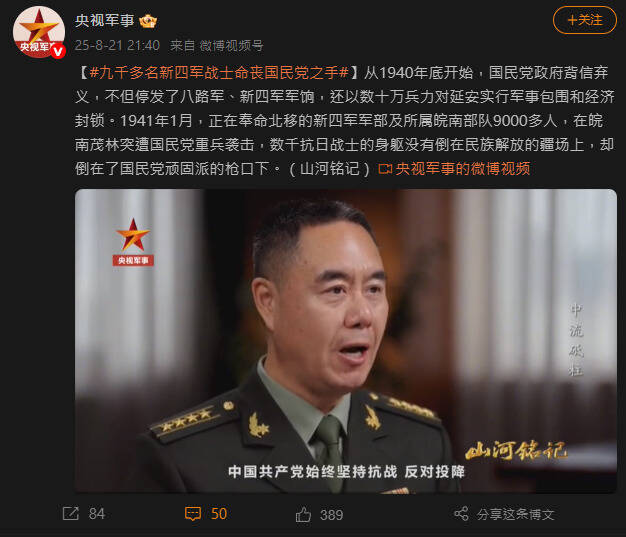
Task: Click the 分享这条博文 text
Action: [x=515, y=514]
